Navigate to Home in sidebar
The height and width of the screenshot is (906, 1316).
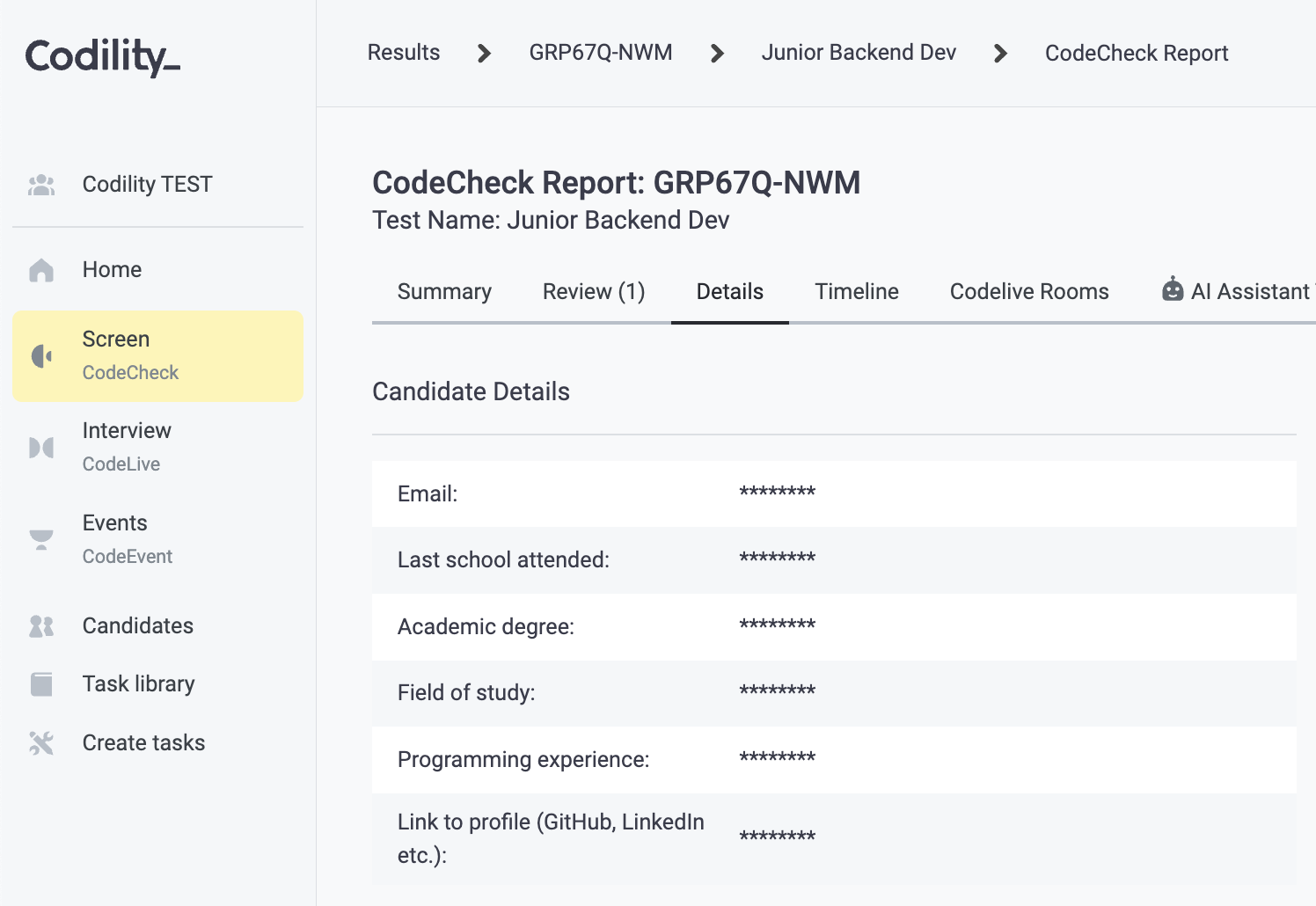tap(112, 270)
